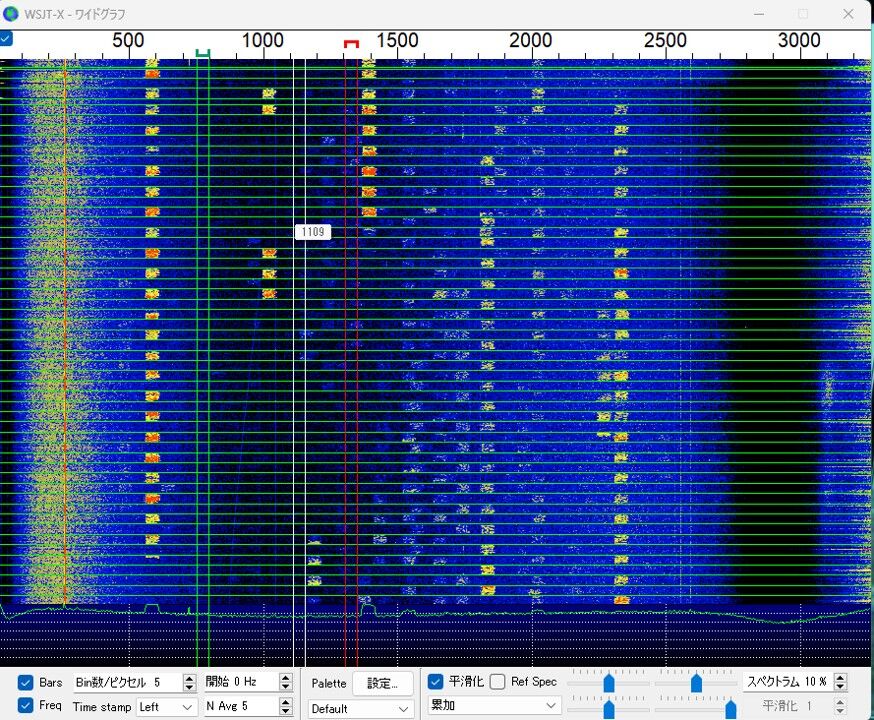Expand the 累加 spectrum mode dropdown
Image resolution: width=874 pixels, height=720 pixels.
[493, 705]
